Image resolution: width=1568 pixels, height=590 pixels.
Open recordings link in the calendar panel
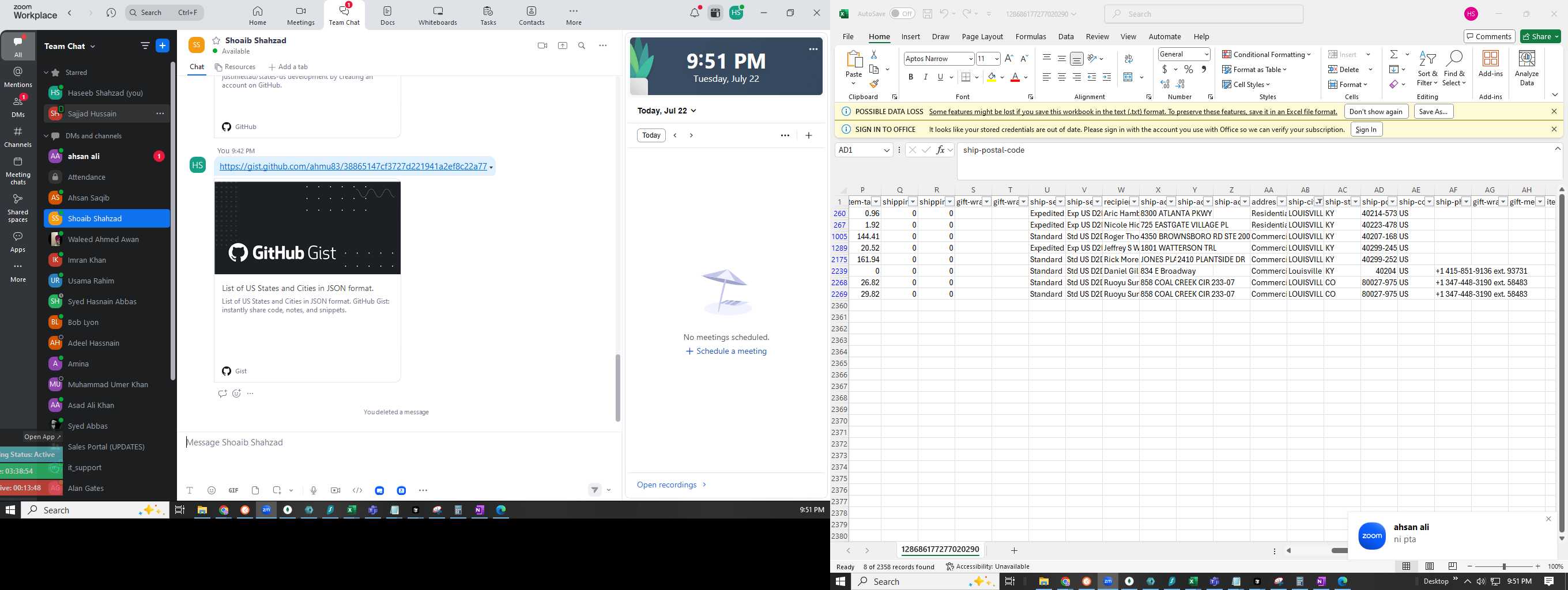tap(672, 485)
